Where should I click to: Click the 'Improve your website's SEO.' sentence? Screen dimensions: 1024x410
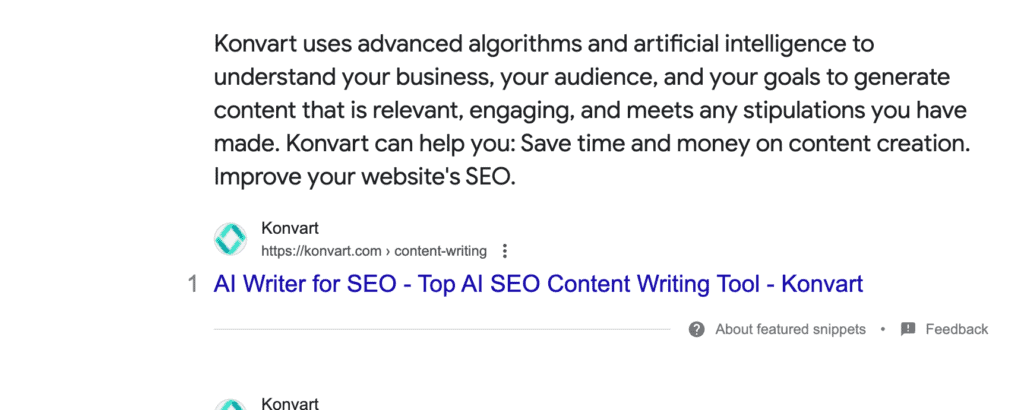click(364, 176)
